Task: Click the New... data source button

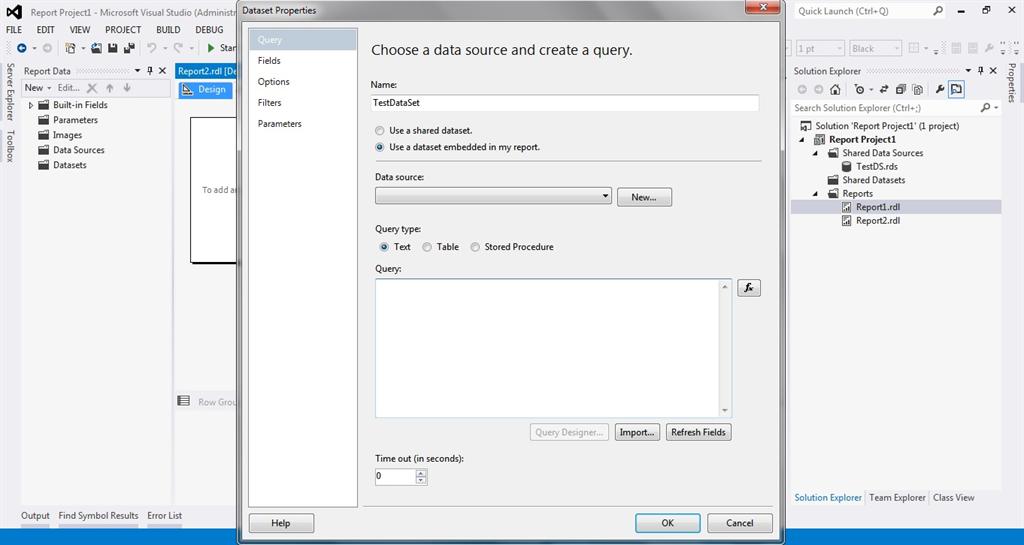Action: pos(643,197)
